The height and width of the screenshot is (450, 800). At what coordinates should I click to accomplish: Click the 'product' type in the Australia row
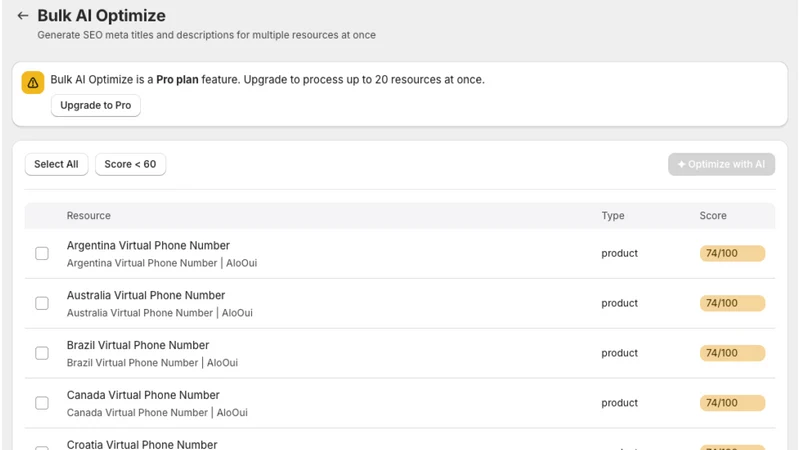[619, 304]
